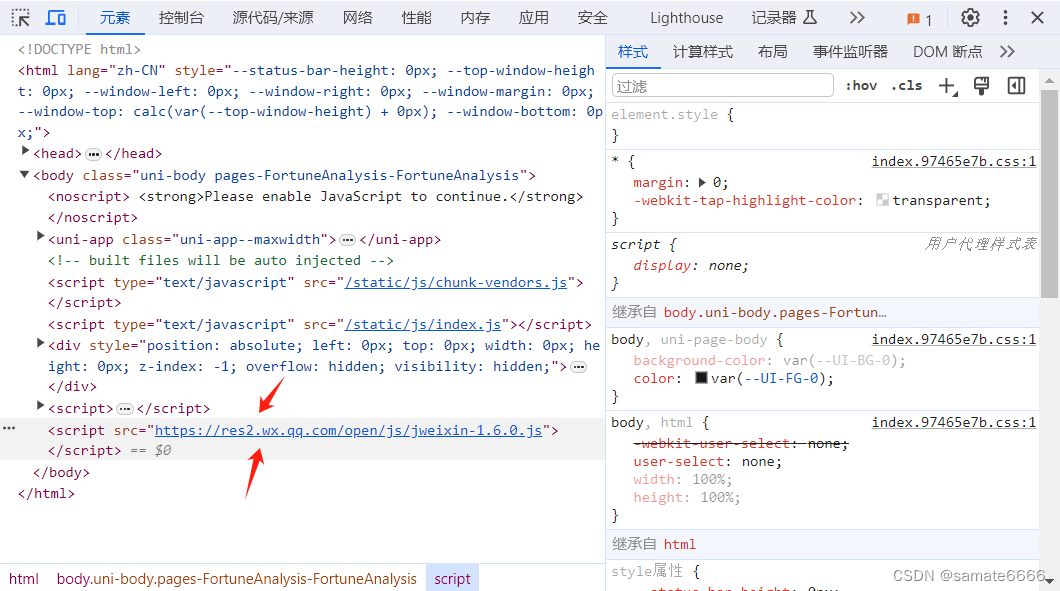
Task: Toggle the device toolbar emulation icon
Action: tap(55, 16)
